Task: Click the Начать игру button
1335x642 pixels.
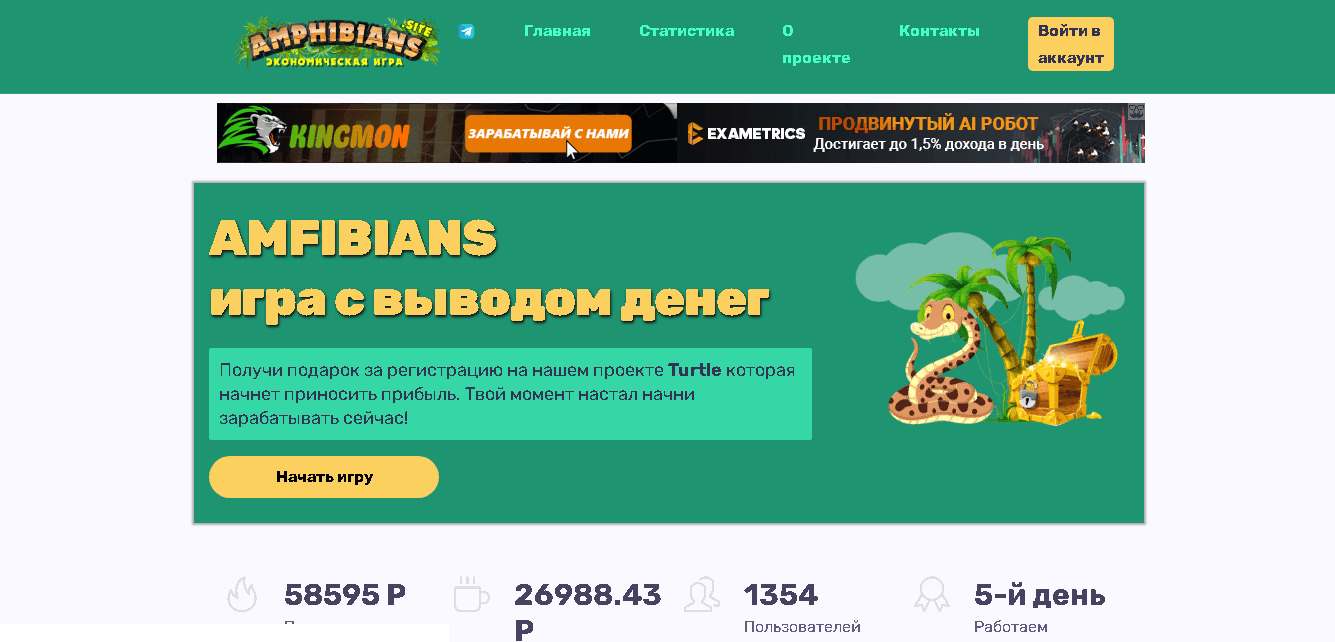Action: point(324,477)
